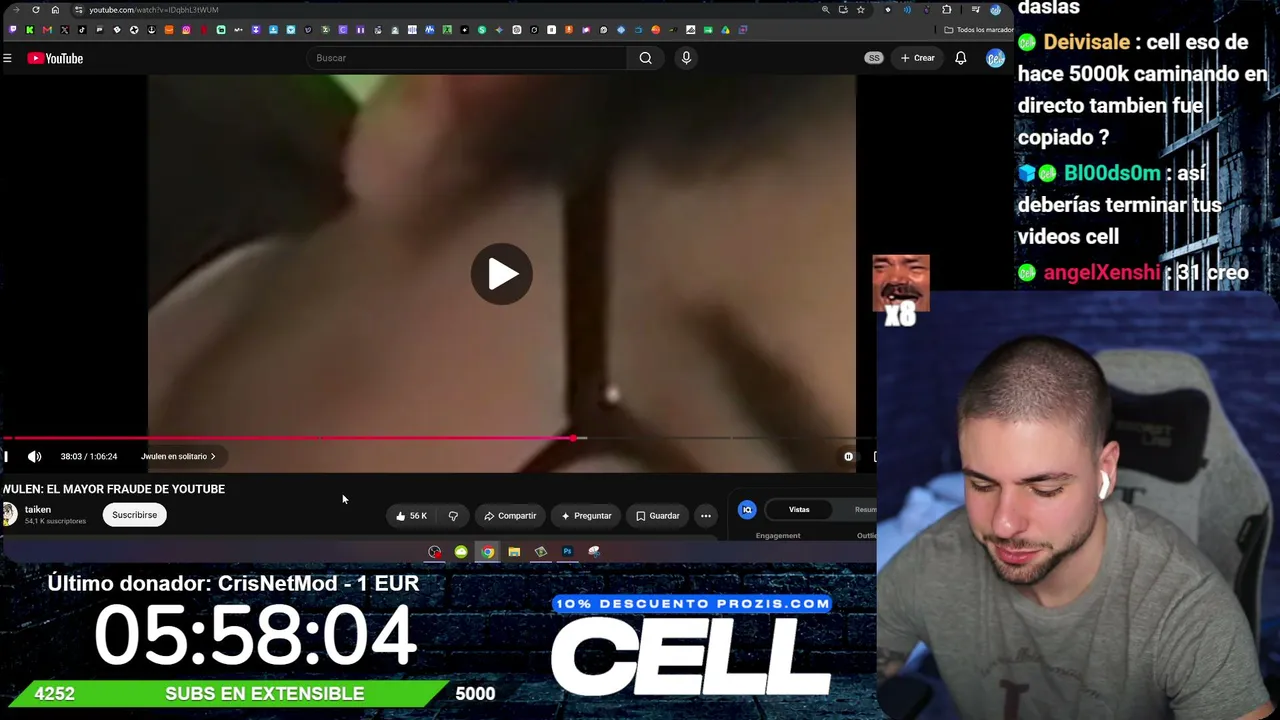Open the 'Todos los marcadores' bookmarks folder

tap(979, 30)
